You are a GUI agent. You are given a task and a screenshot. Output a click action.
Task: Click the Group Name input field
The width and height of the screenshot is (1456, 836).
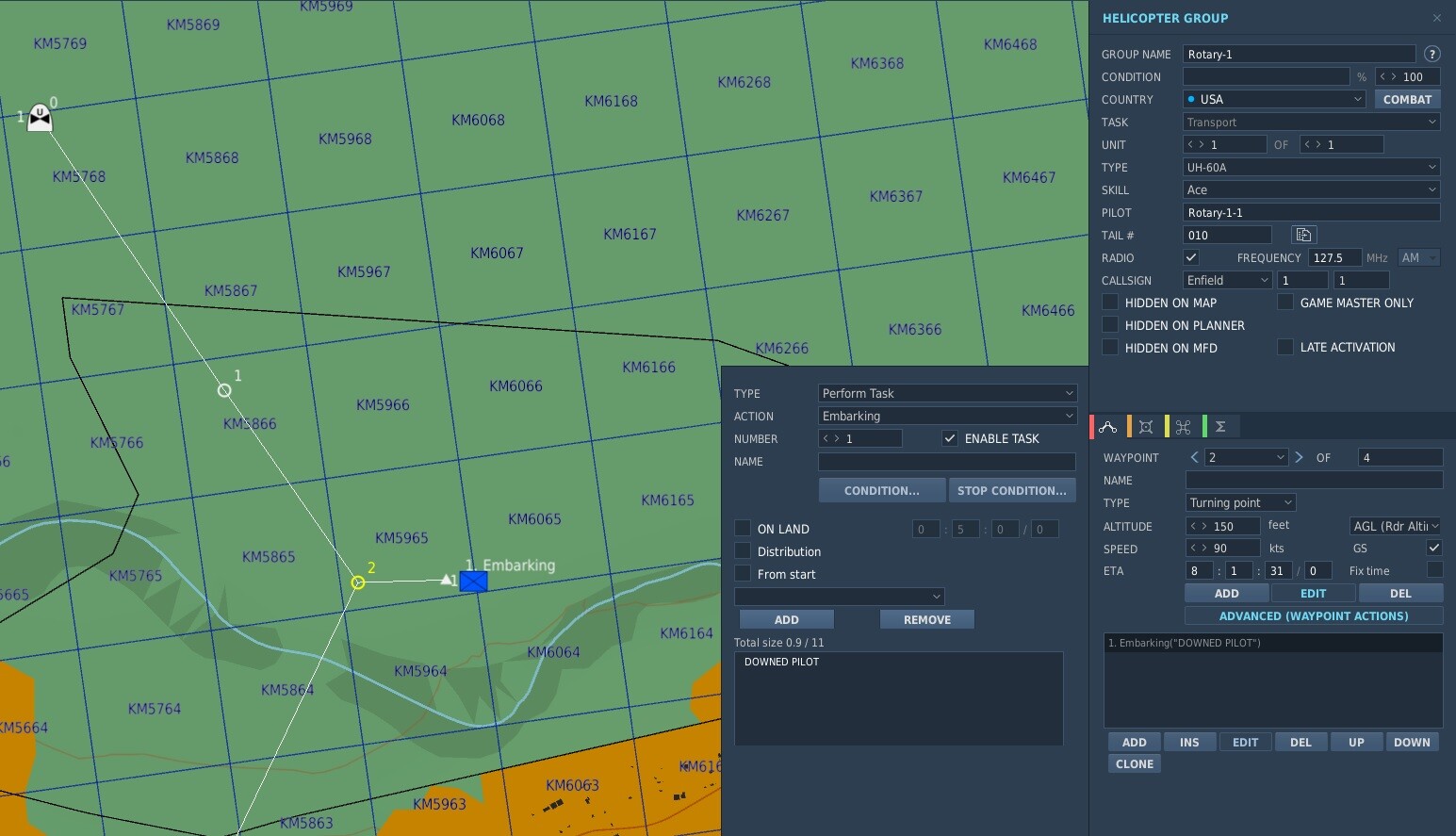[1299, 54]
